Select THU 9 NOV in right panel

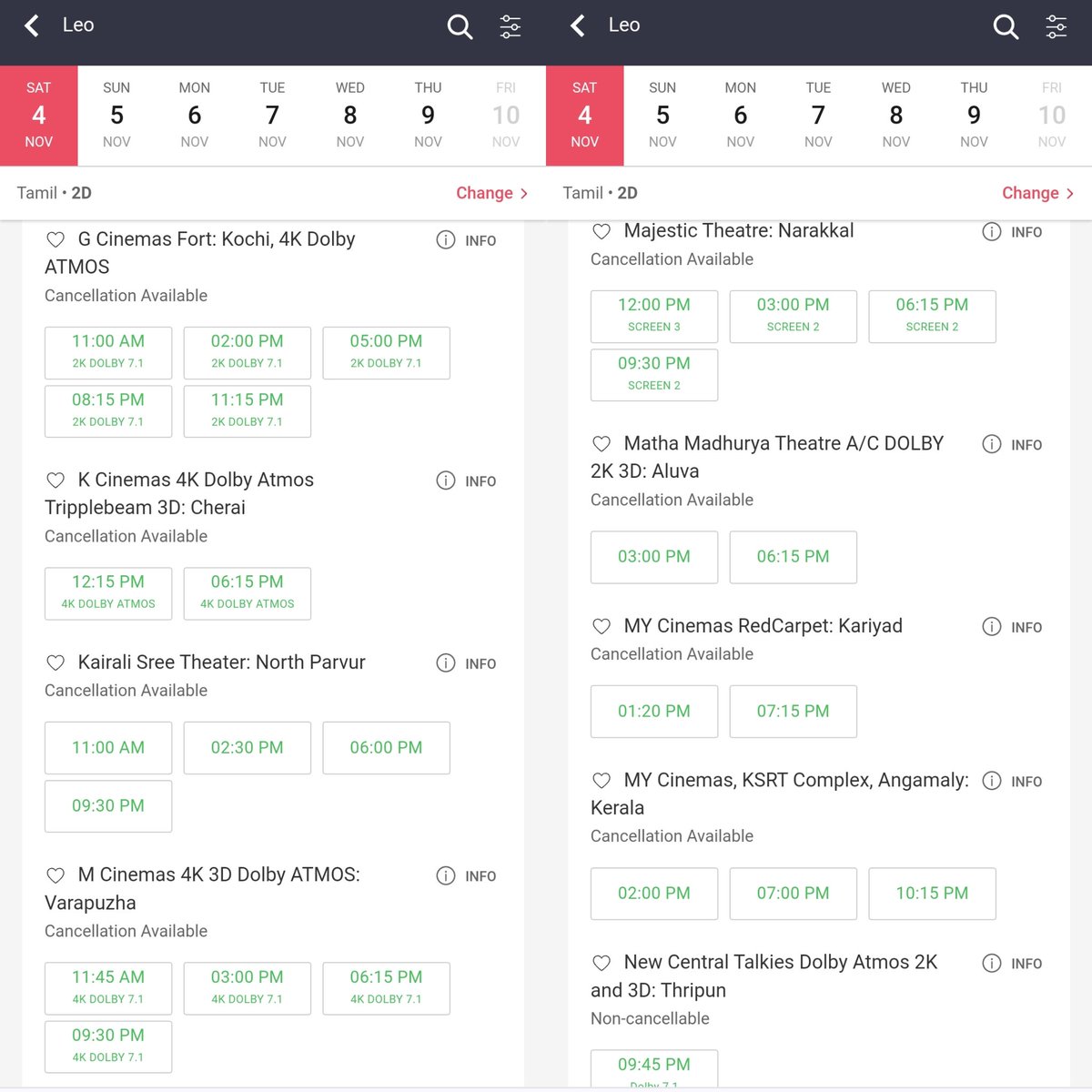(x=974, y=116)
